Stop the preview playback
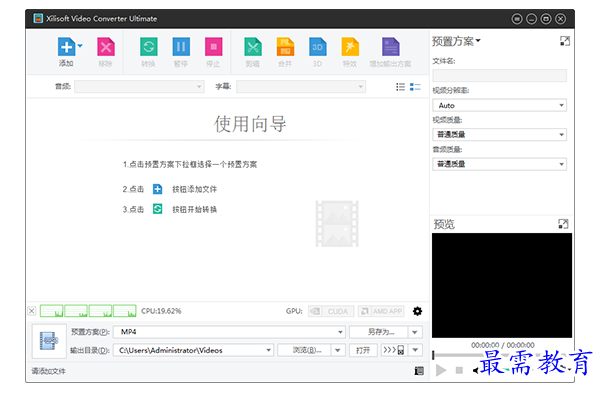The height and width of the screenshot is (394, 601). click(459, 370)
